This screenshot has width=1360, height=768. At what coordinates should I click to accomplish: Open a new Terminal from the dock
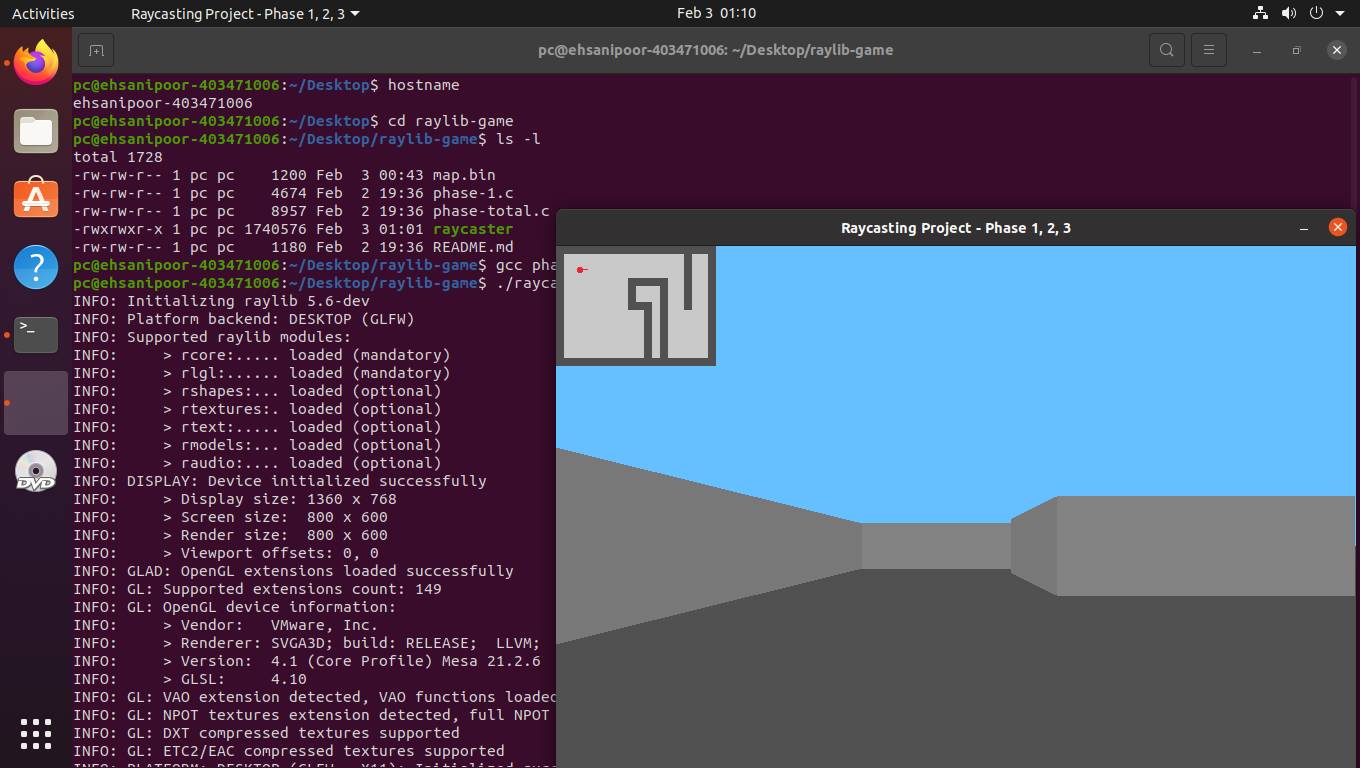tap(35, 334)
